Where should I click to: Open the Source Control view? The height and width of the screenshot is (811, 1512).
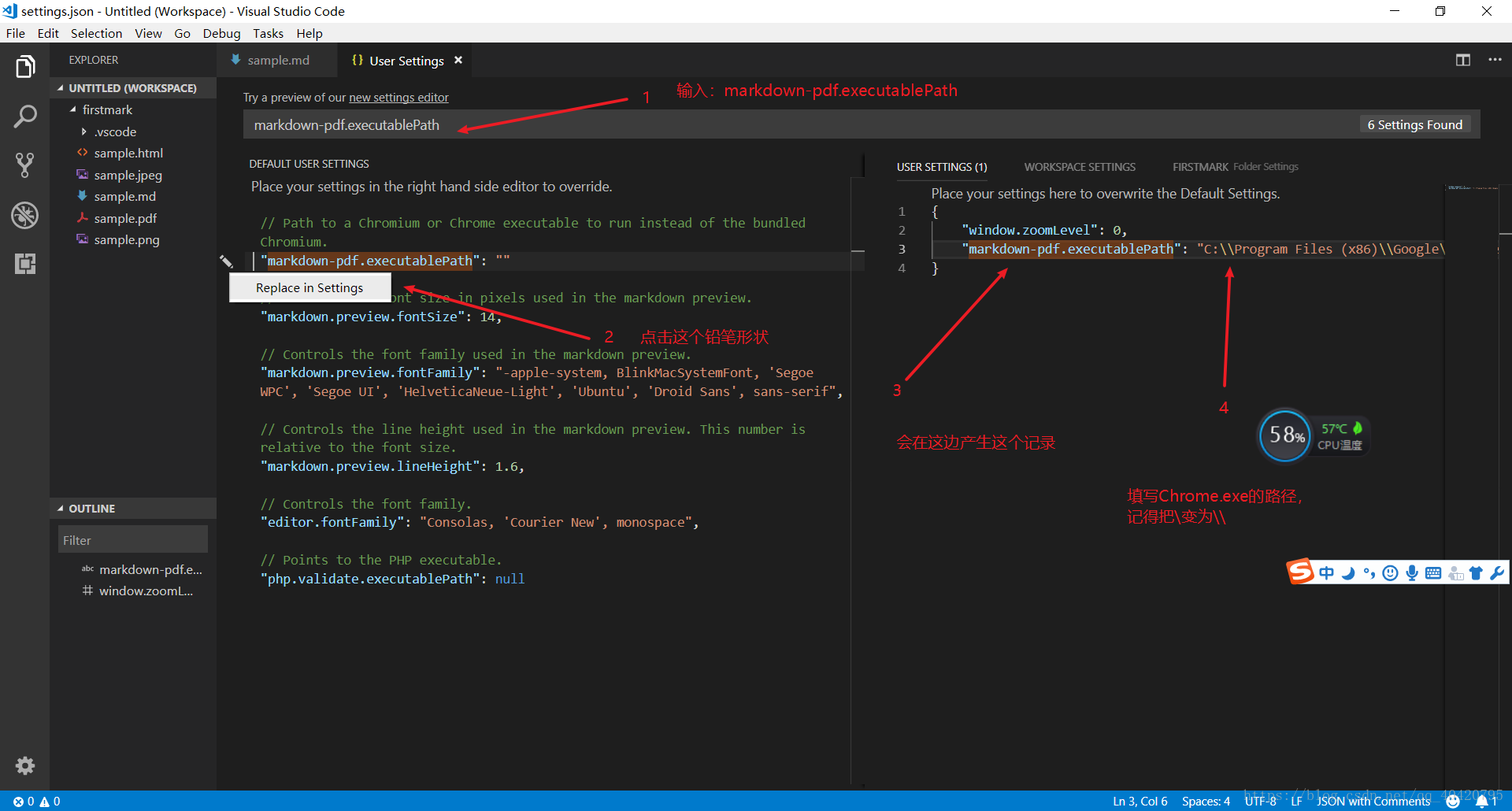26,165
